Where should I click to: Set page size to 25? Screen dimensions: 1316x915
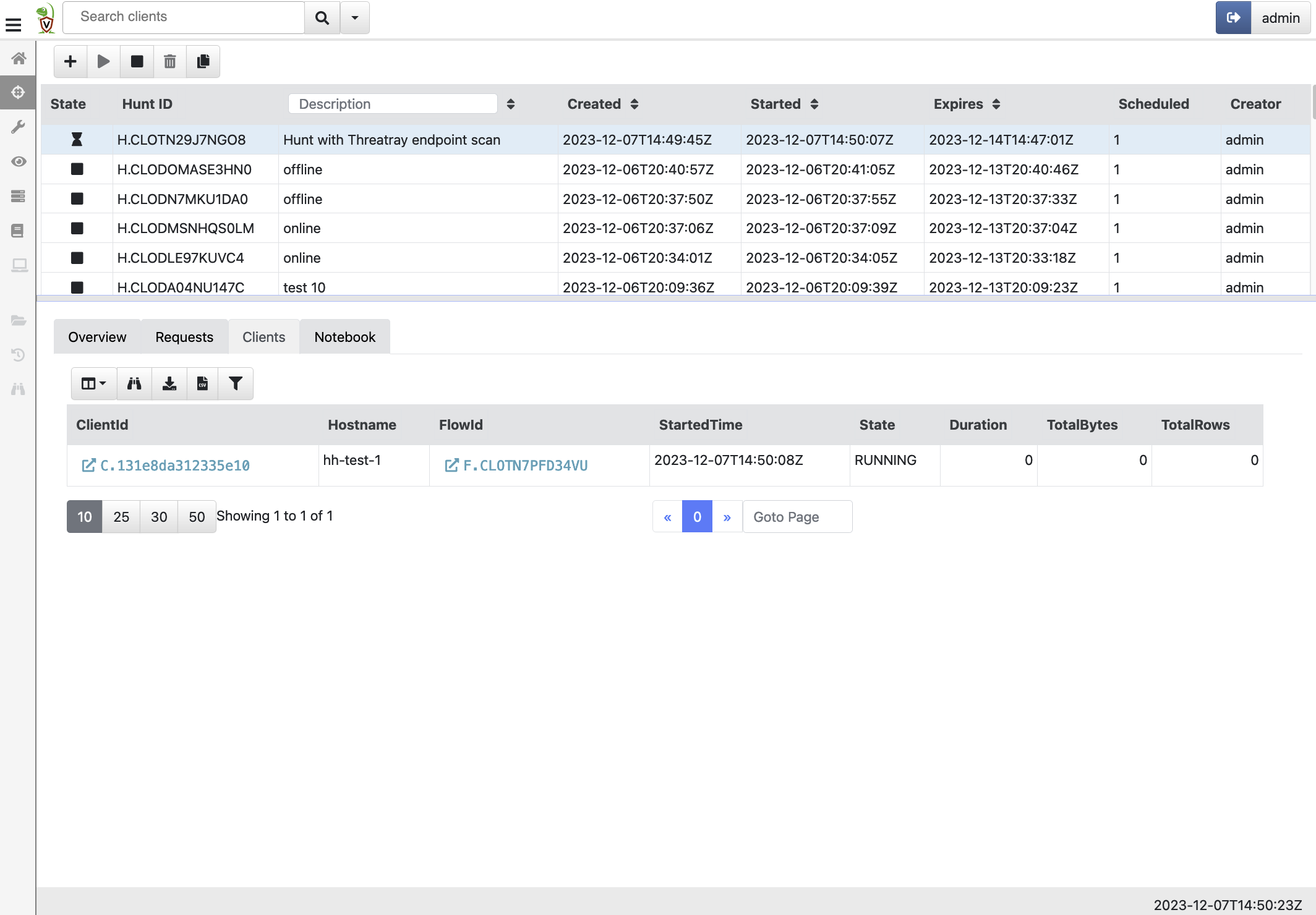(x=121, y=517)
